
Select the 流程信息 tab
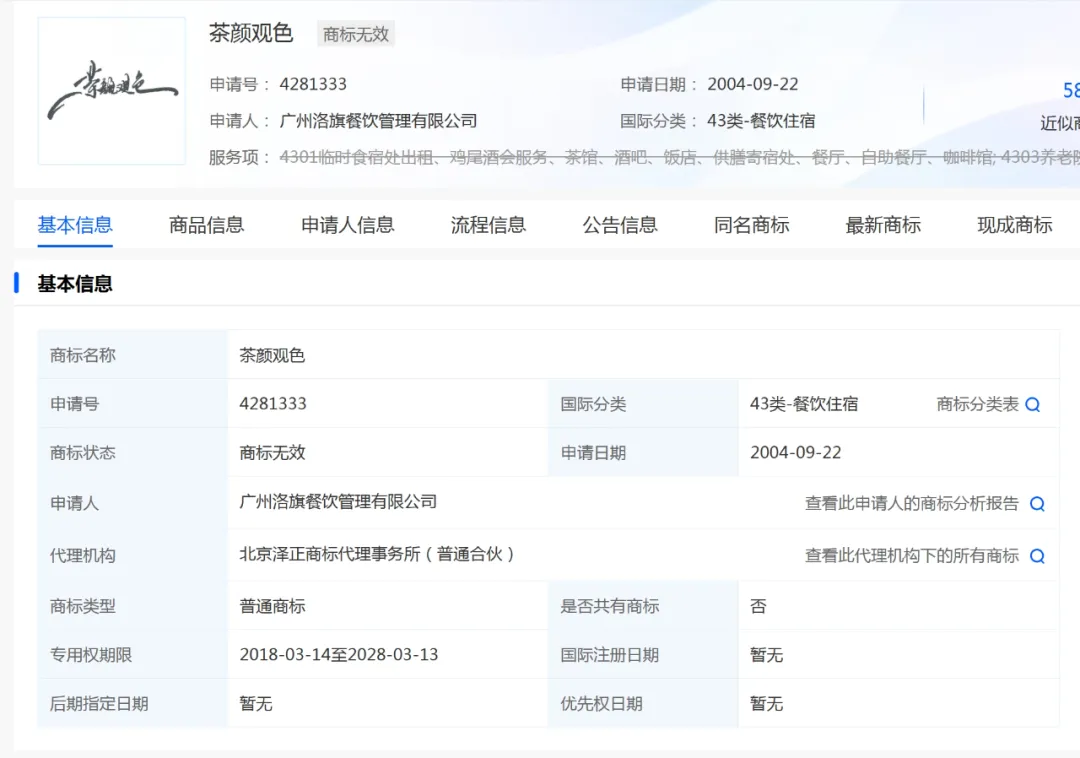coord(488,225)
